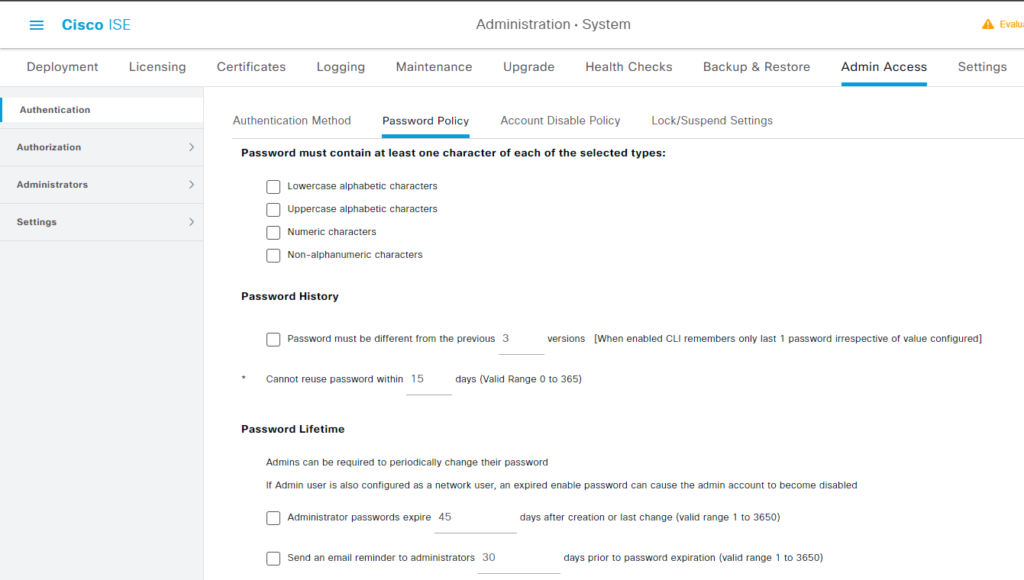The height and width of the screenshot is (580, 1024).
Task: Open the hamburger navigation menu
Action: (x=37, y=24)
